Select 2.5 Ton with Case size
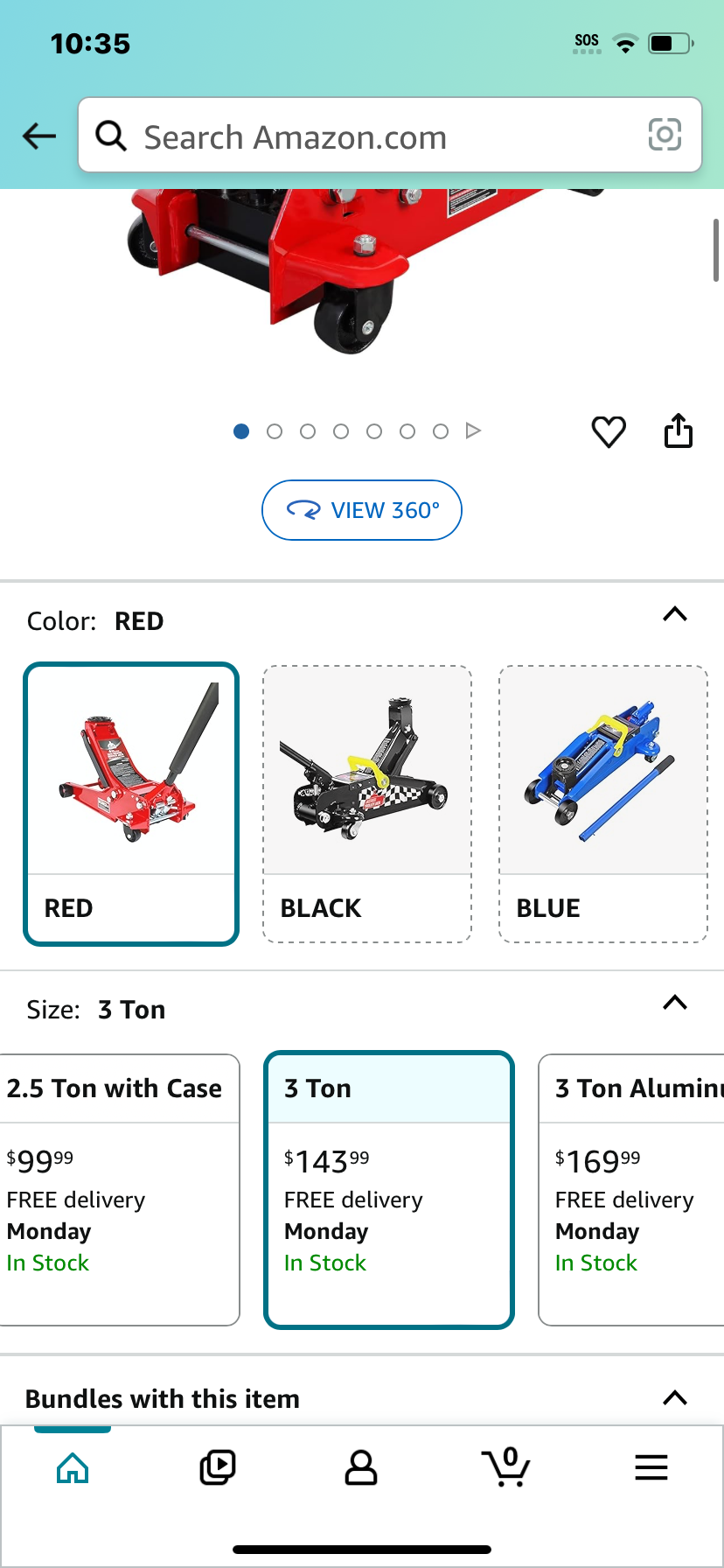The height and width of the screenshot is (1568, 724). tap(119, 1190)
